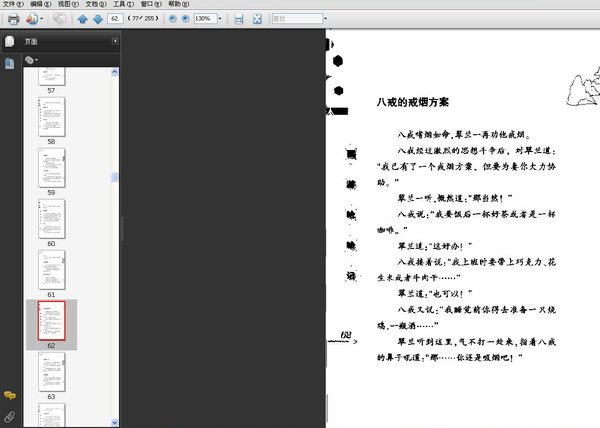Click the page count text (77 / 255)
The image size is (600, 428).
coord(143,18)
